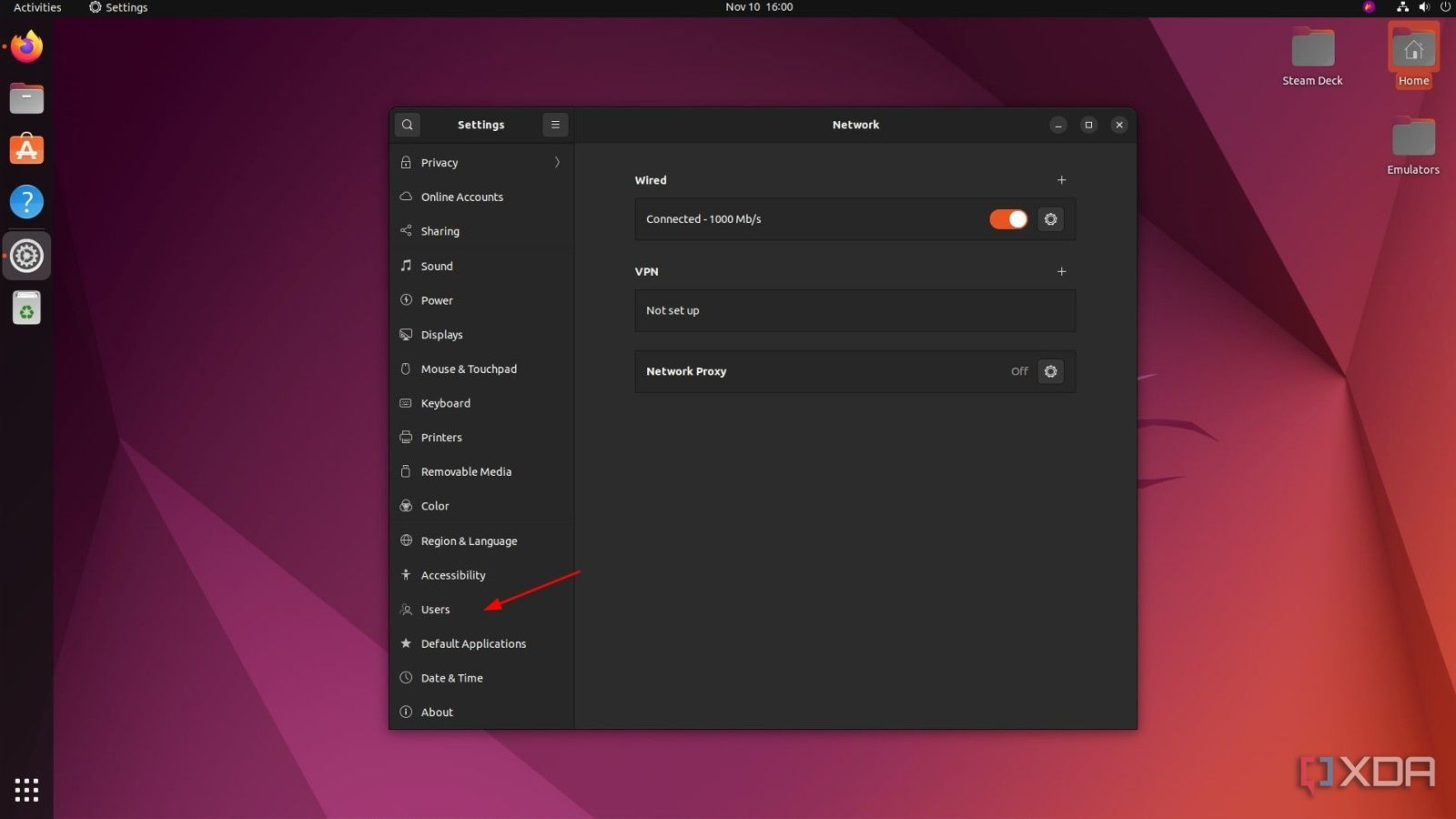Open the Settings hamburger menu
The image size is (1456, 819).
point(555,125)
